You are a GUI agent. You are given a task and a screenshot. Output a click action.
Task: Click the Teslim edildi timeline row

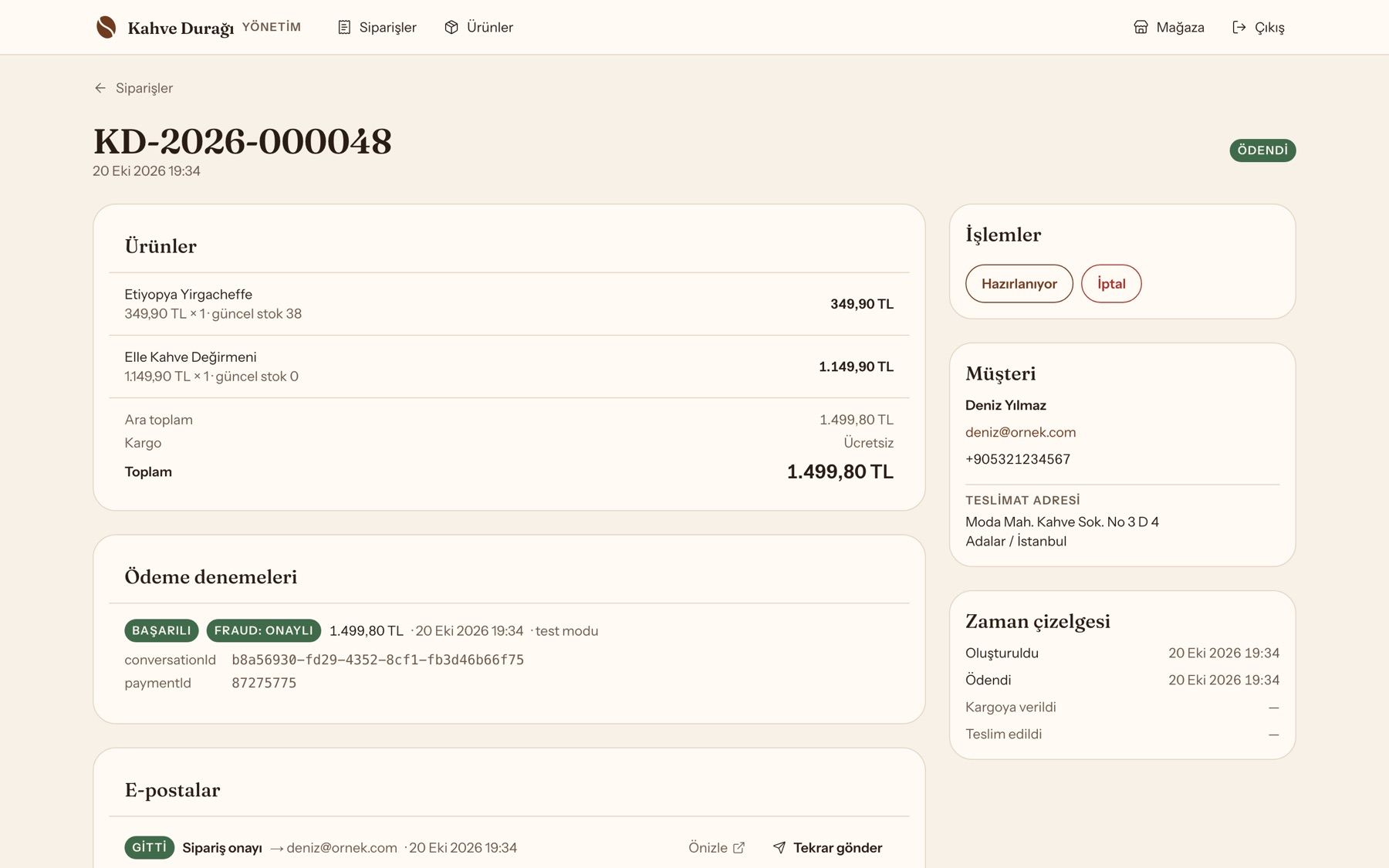pos(1122,734)
